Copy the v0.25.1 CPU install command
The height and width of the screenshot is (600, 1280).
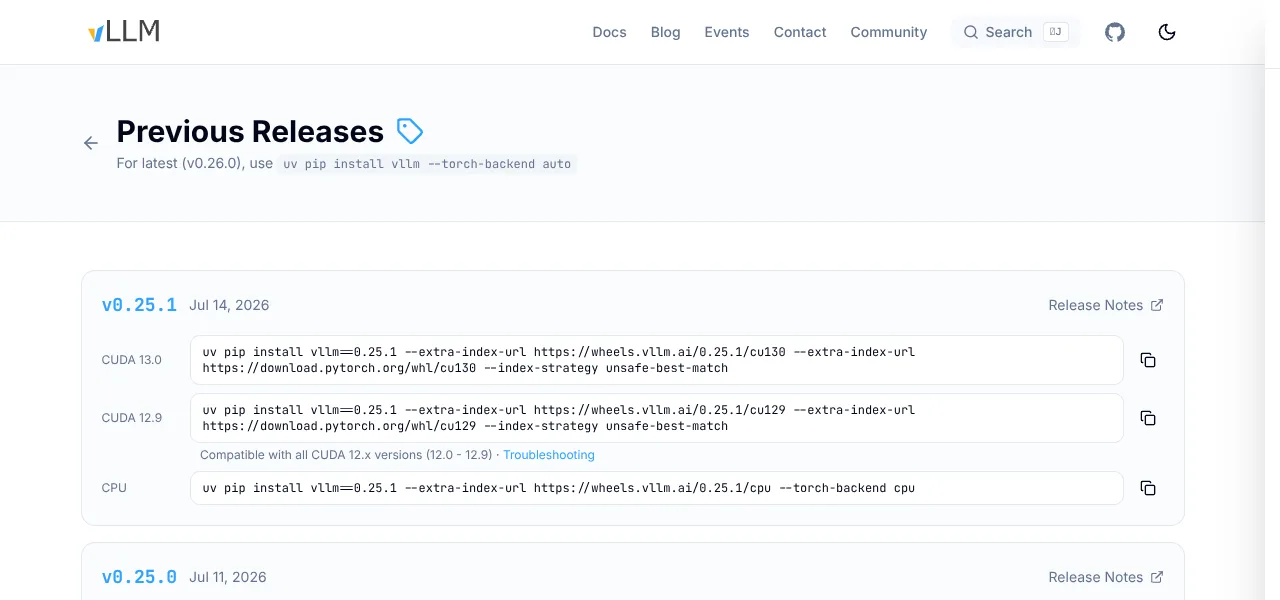[1148, 488]
